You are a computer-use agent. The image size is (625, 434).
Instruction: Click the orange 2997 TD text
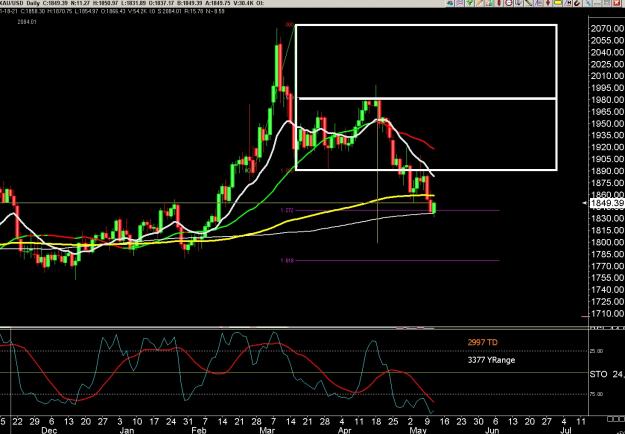tap(483, 342)
